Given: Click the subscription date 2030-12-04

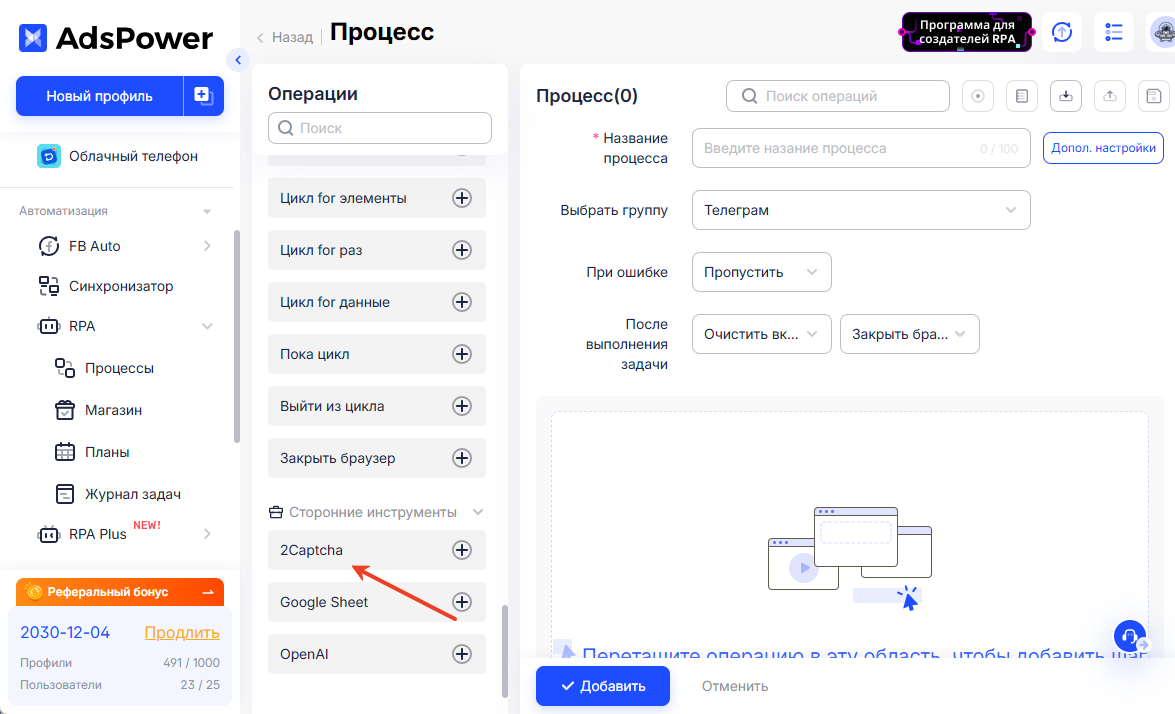Looking at the screenshot, I should 65,632.
